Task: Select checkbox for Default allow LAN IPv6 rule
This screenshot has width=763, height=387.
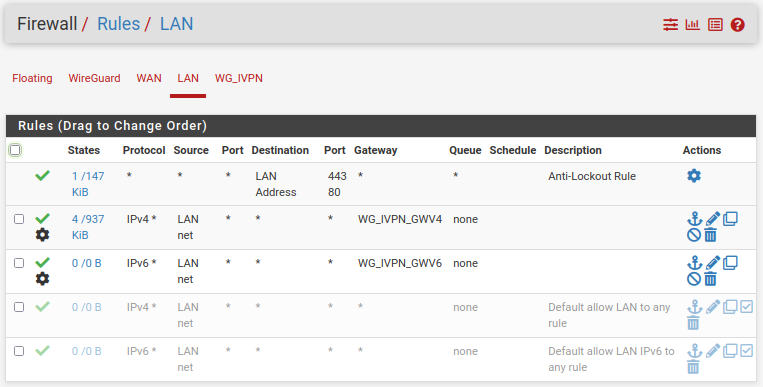Action: [19, 351]
